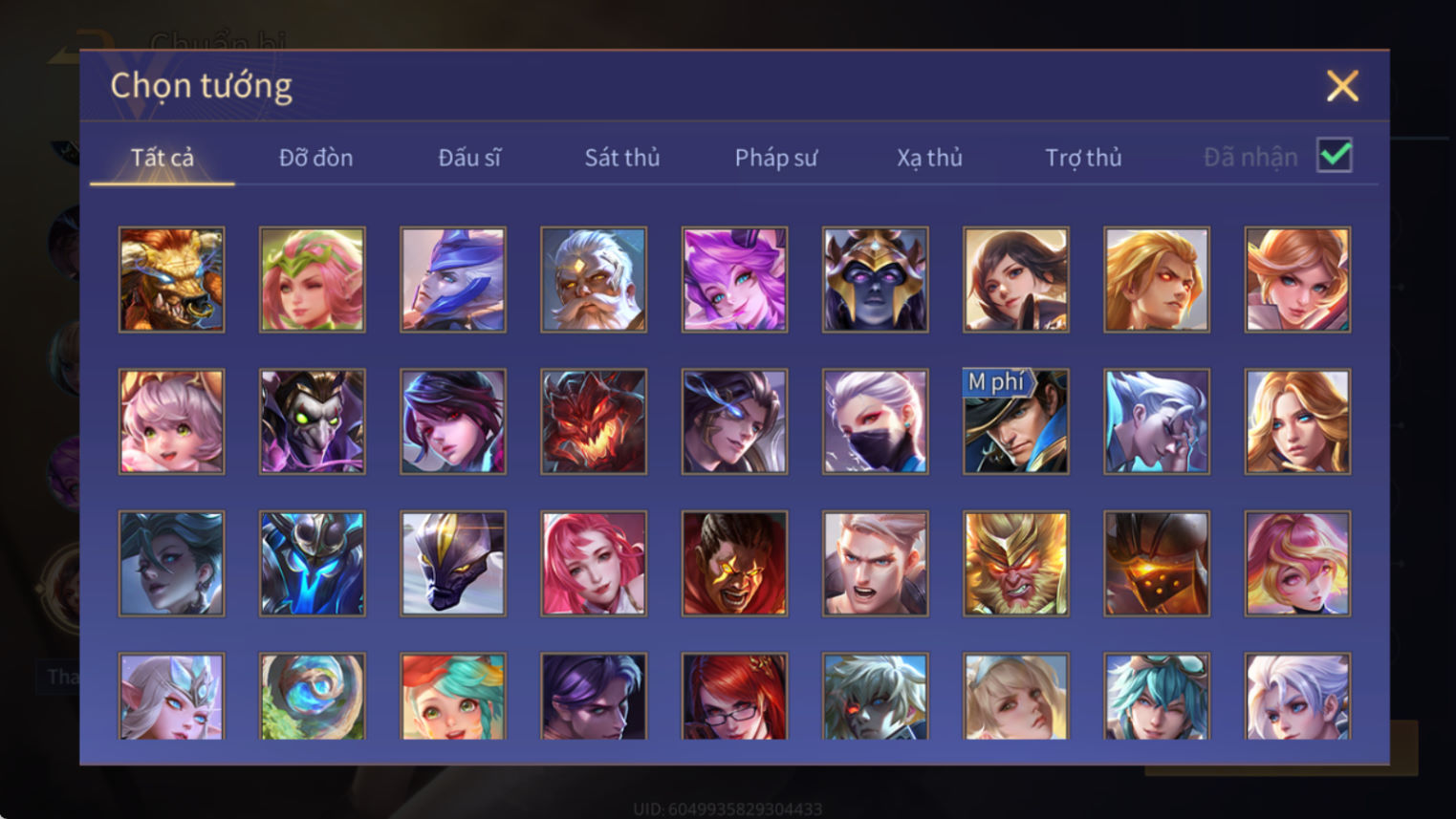
Task: Switch to the Pháp sư tab
Action: pyautogui.click(x=776, y=158)
